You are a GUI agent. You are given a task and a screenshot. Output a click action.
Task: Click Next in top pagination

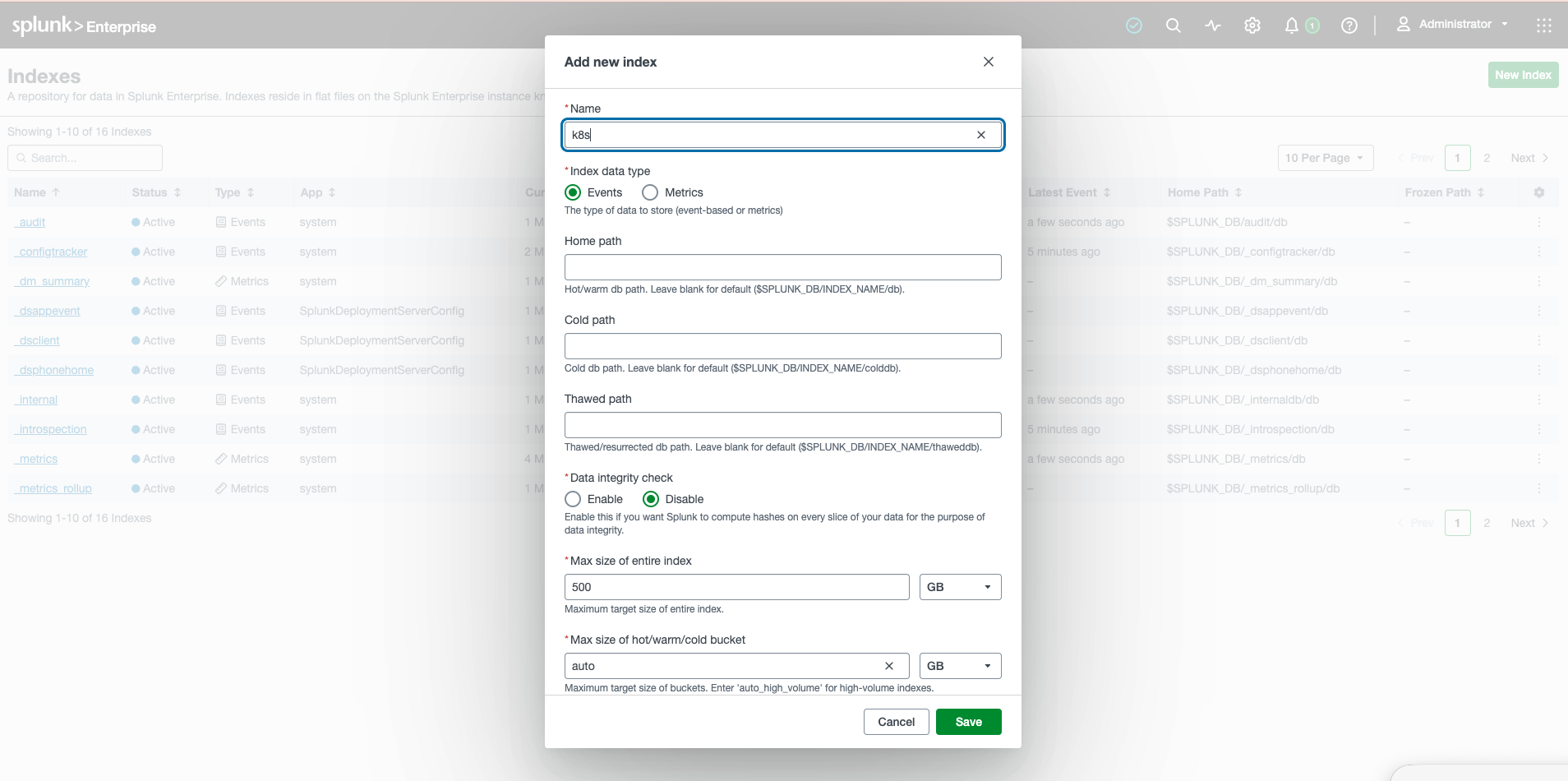tap(1530, 158)
